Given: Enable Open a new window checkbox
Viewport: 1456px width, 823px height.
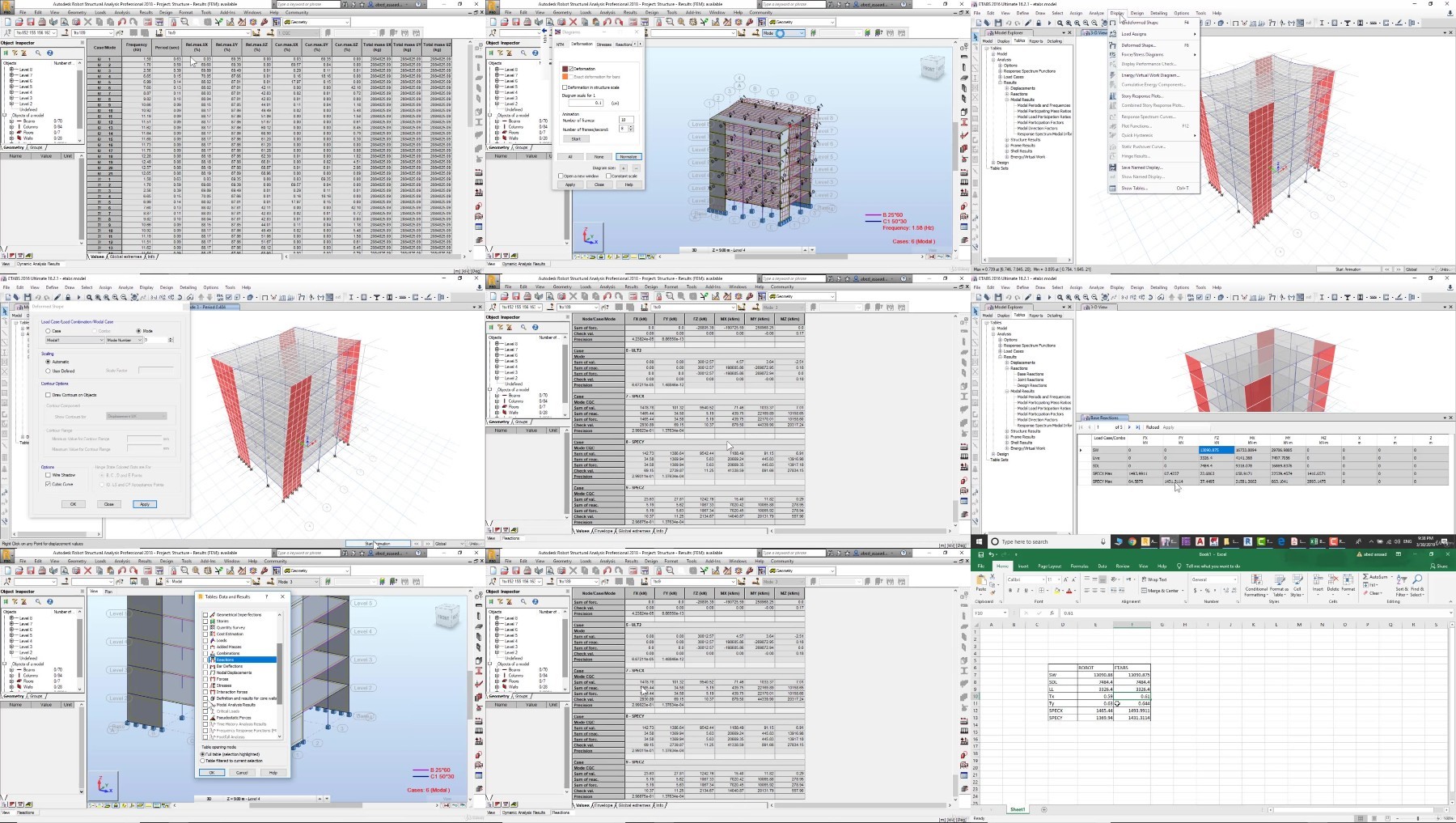Looking at the screenshot, I should point(561,176).
